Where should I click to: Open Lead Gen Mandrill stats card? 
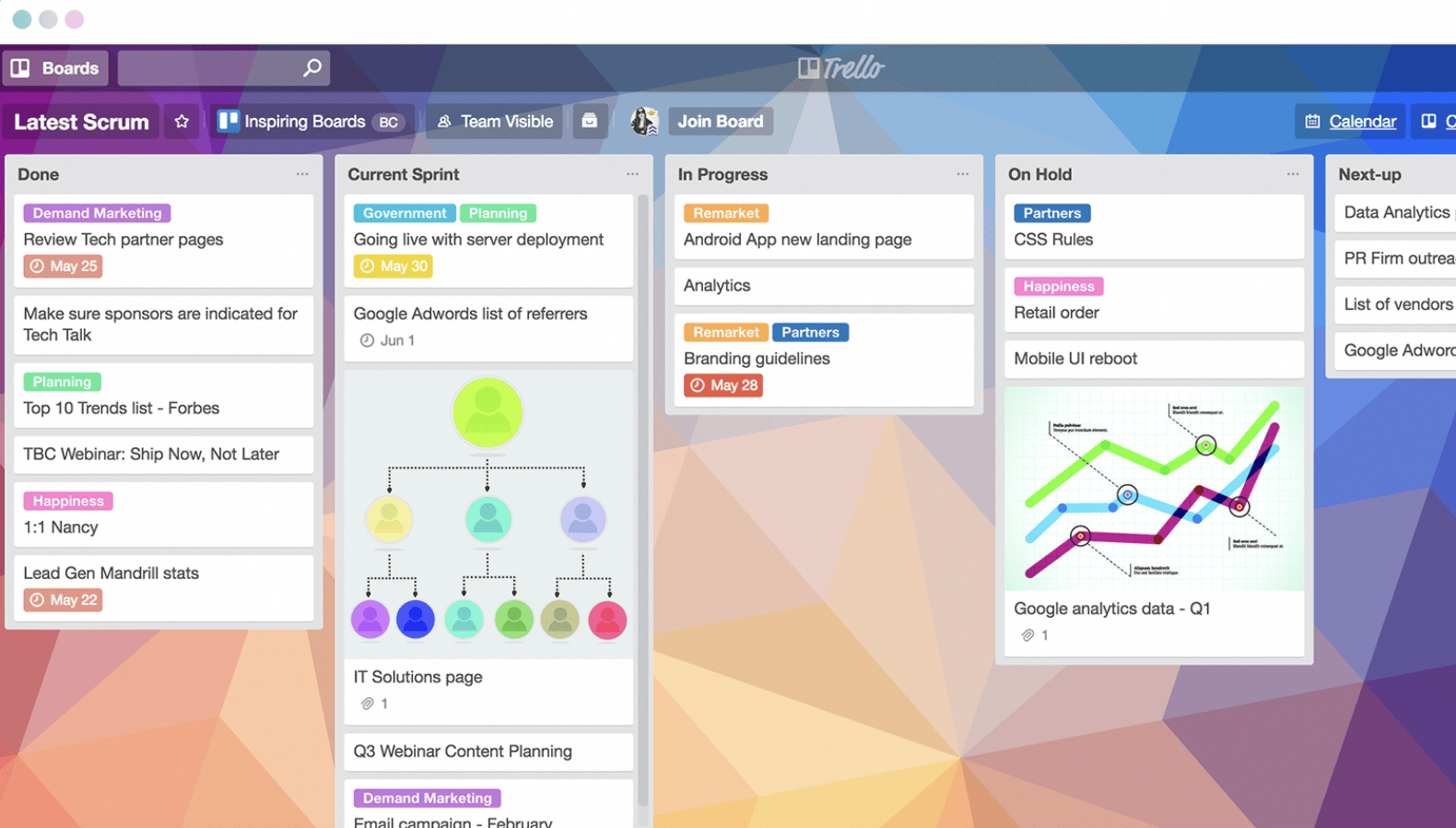tap(164, 587)
